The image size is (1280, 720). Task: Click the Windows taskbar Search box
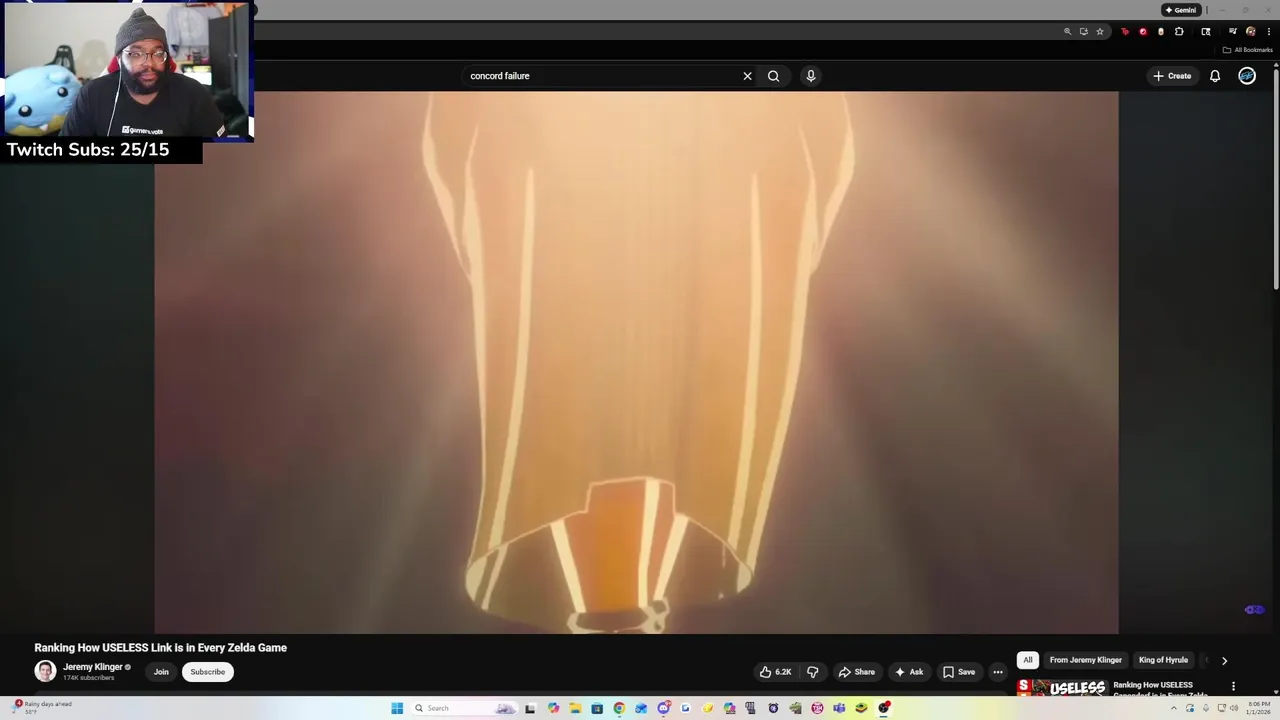464,708
